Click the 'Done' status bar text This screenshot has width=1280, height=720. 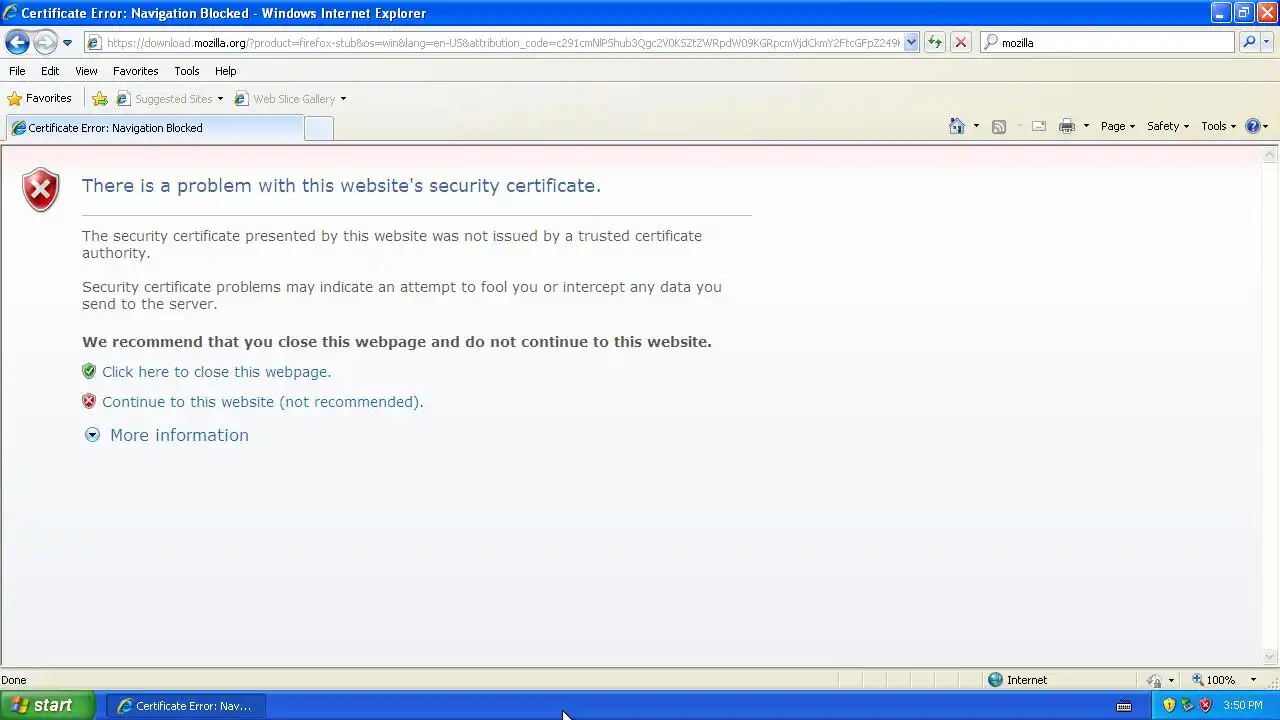pos(14,680)
